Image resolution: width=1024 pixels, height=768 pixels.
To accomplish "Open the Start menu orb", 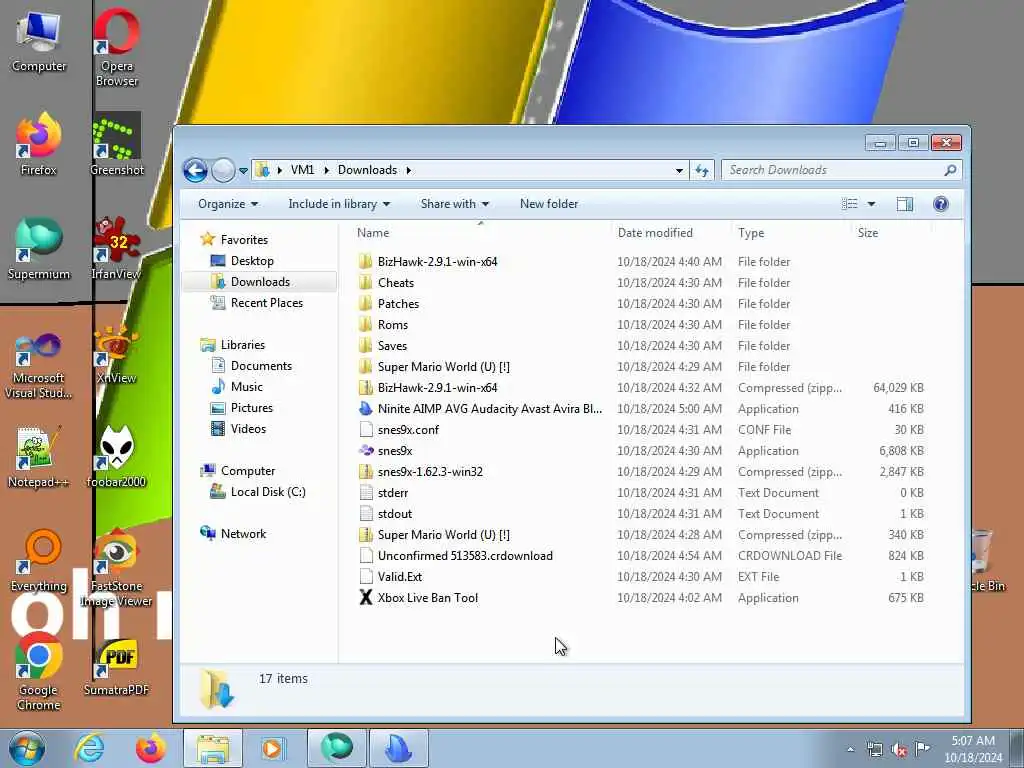I will pos(27,748).
